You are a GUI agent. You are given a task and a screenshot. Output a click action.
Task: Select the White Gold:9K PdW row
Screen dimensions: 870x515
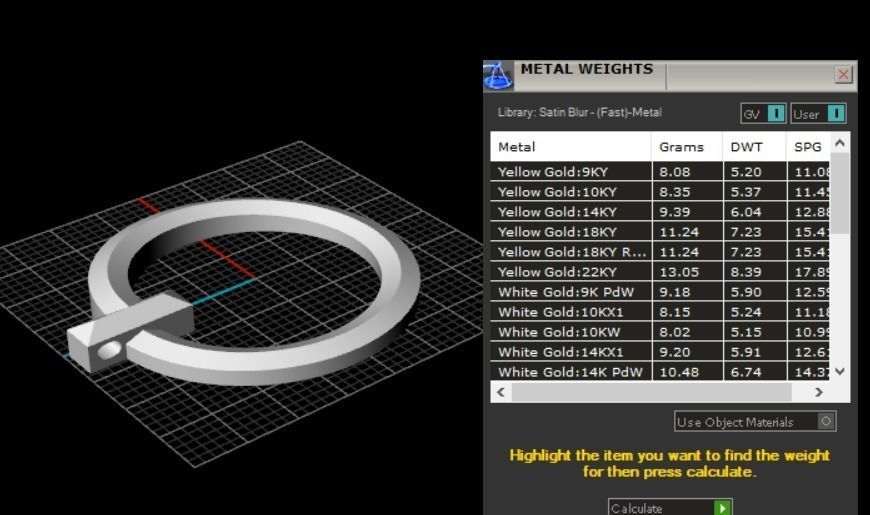pyautogui.click(x=660, y=292)
